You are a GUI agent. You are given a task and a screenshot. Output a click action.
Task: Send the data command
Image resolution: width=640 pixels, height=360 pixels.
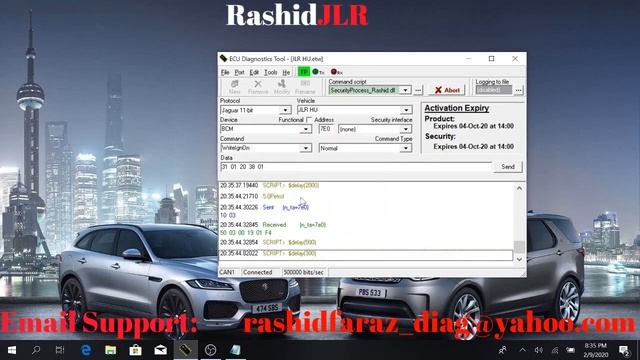click(x=508, y=167)
